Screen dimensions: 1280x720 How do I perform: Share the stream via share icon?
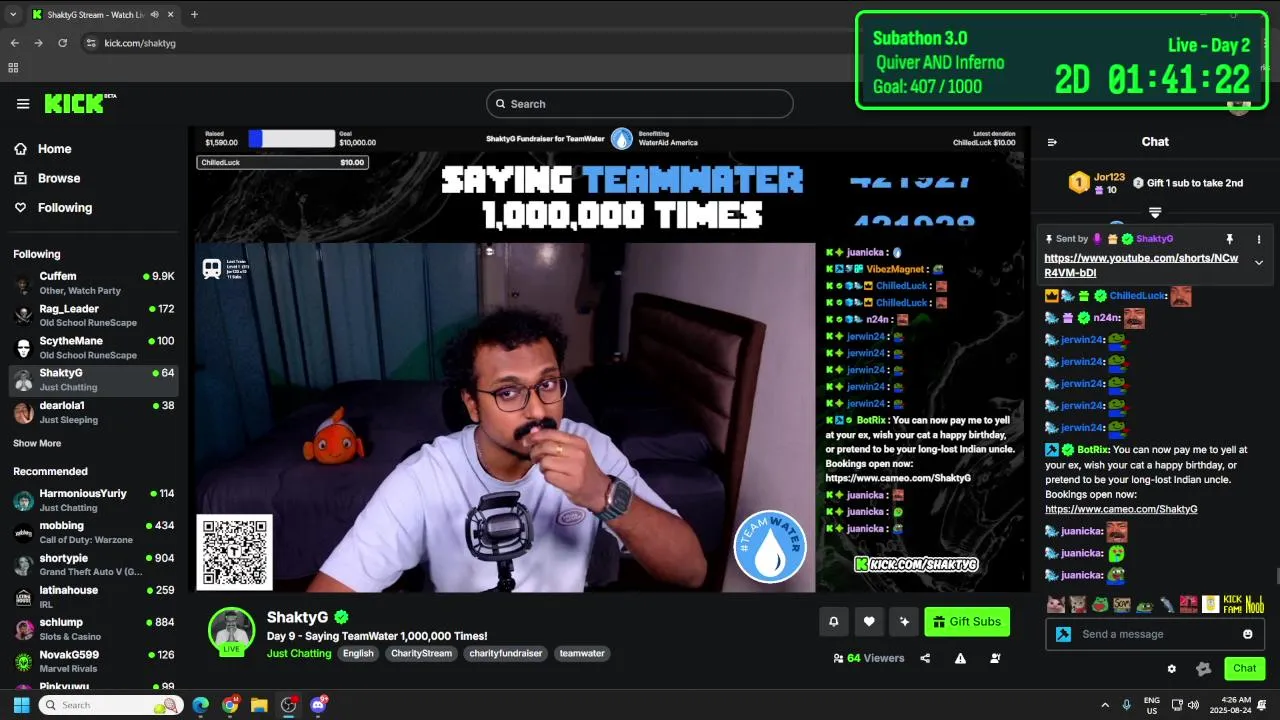tap(925, 658)
